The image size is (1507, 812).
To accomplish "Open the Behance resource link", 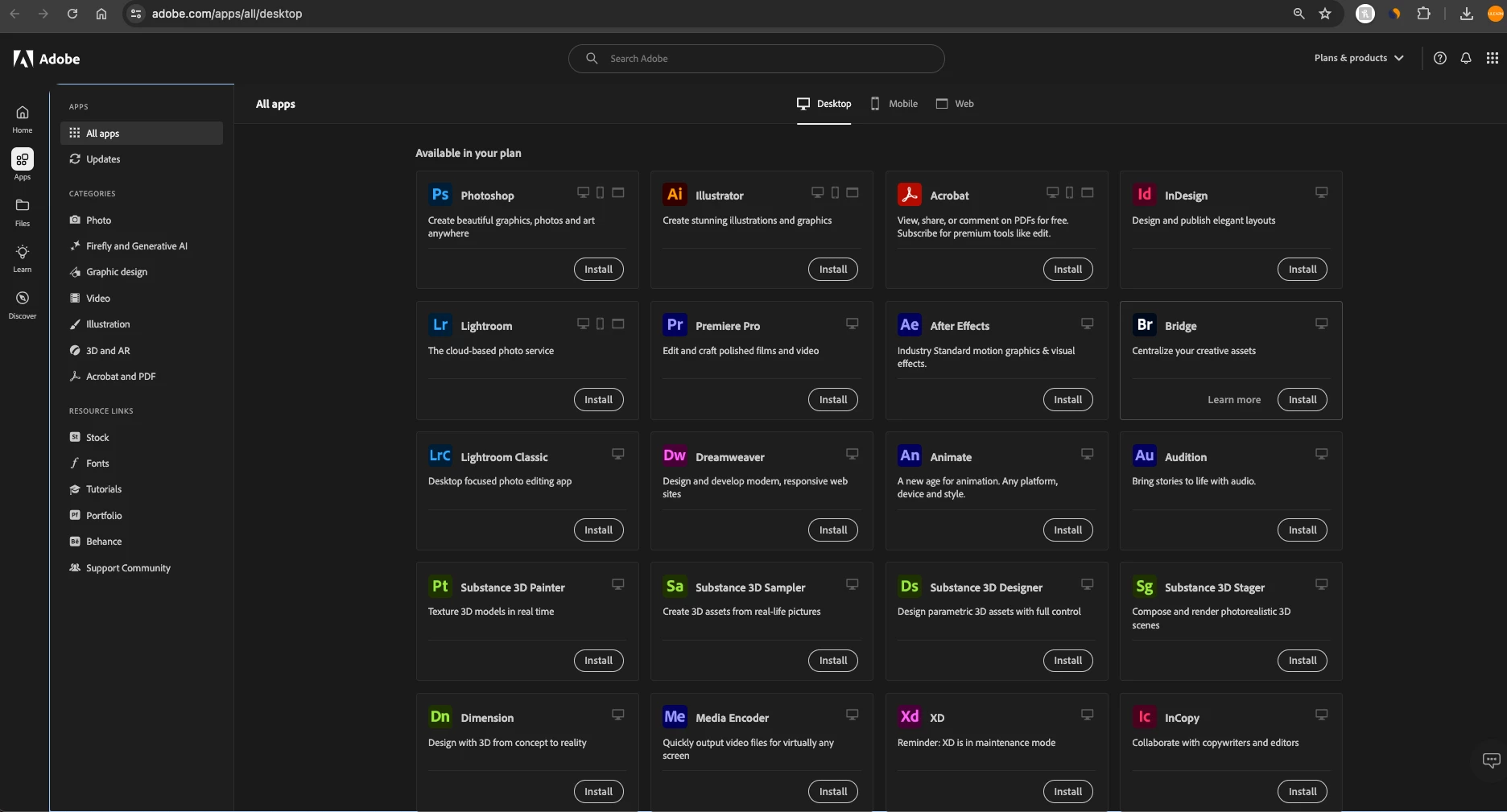I will click(142, 542).
